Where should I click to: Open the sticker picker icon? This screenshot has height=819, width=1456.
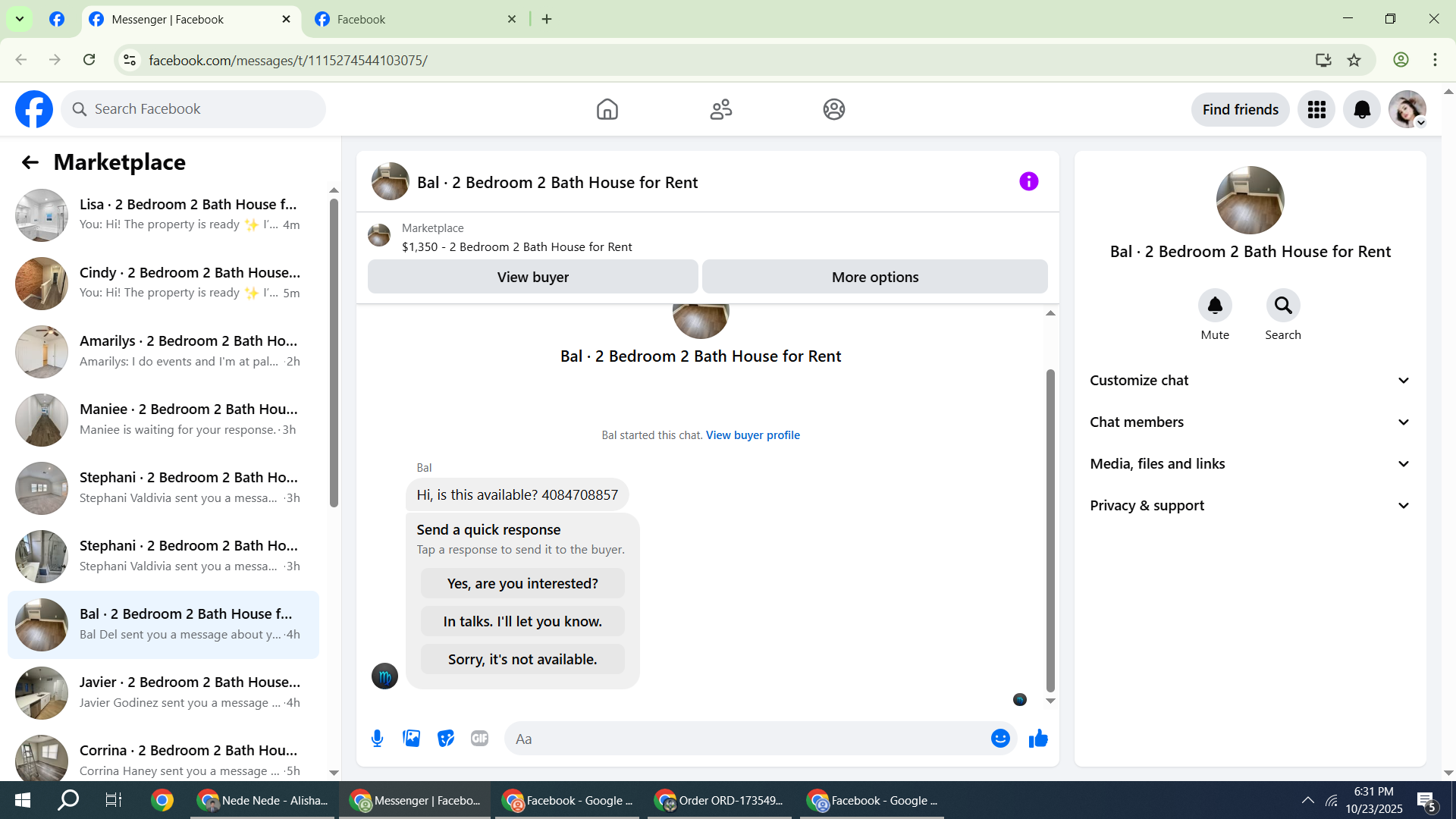(446, 739)
